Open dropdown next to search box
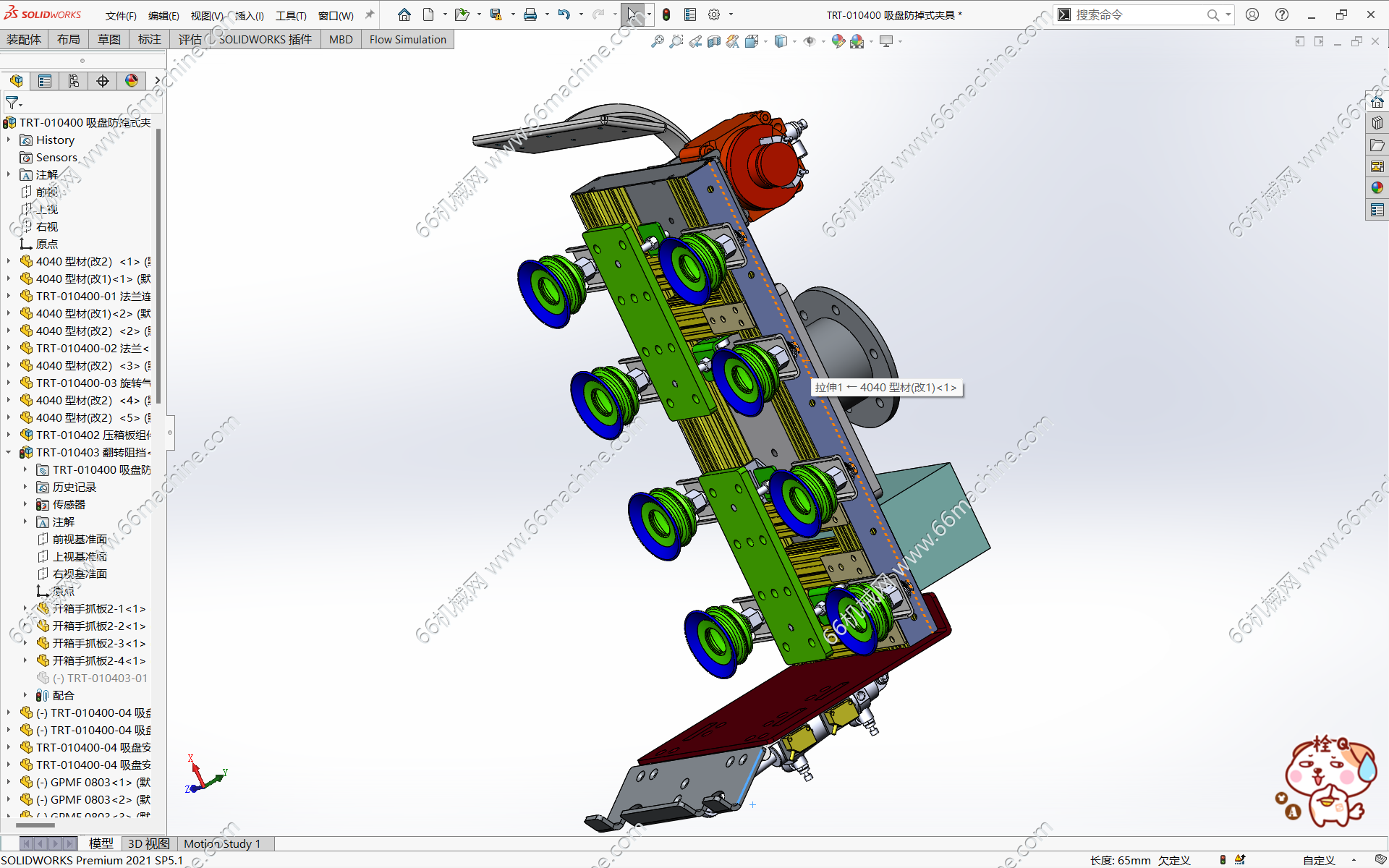1389x868 pixels. coord(1228,14)
